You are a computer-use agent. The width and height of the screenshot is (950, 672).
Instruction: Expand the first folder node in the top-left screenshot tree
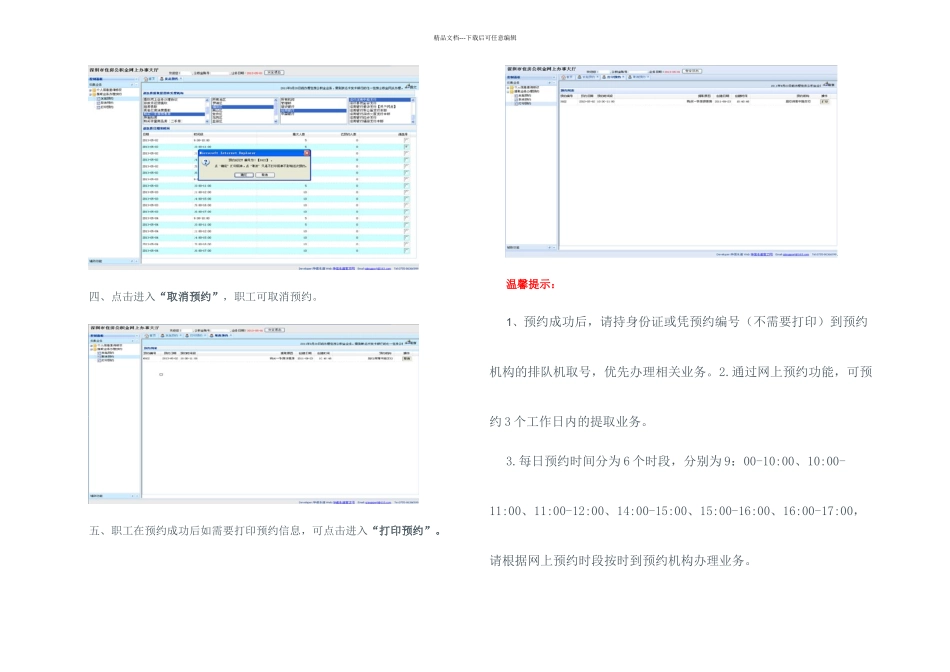[x=90, y=90]
